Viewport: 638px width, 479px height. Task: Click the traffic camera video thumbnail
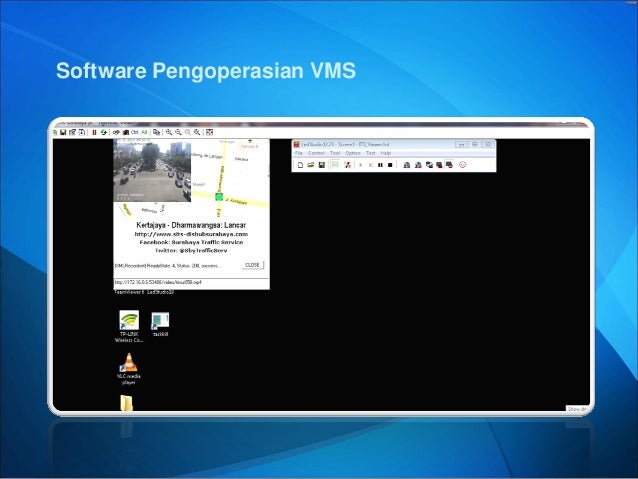point(152,171)
